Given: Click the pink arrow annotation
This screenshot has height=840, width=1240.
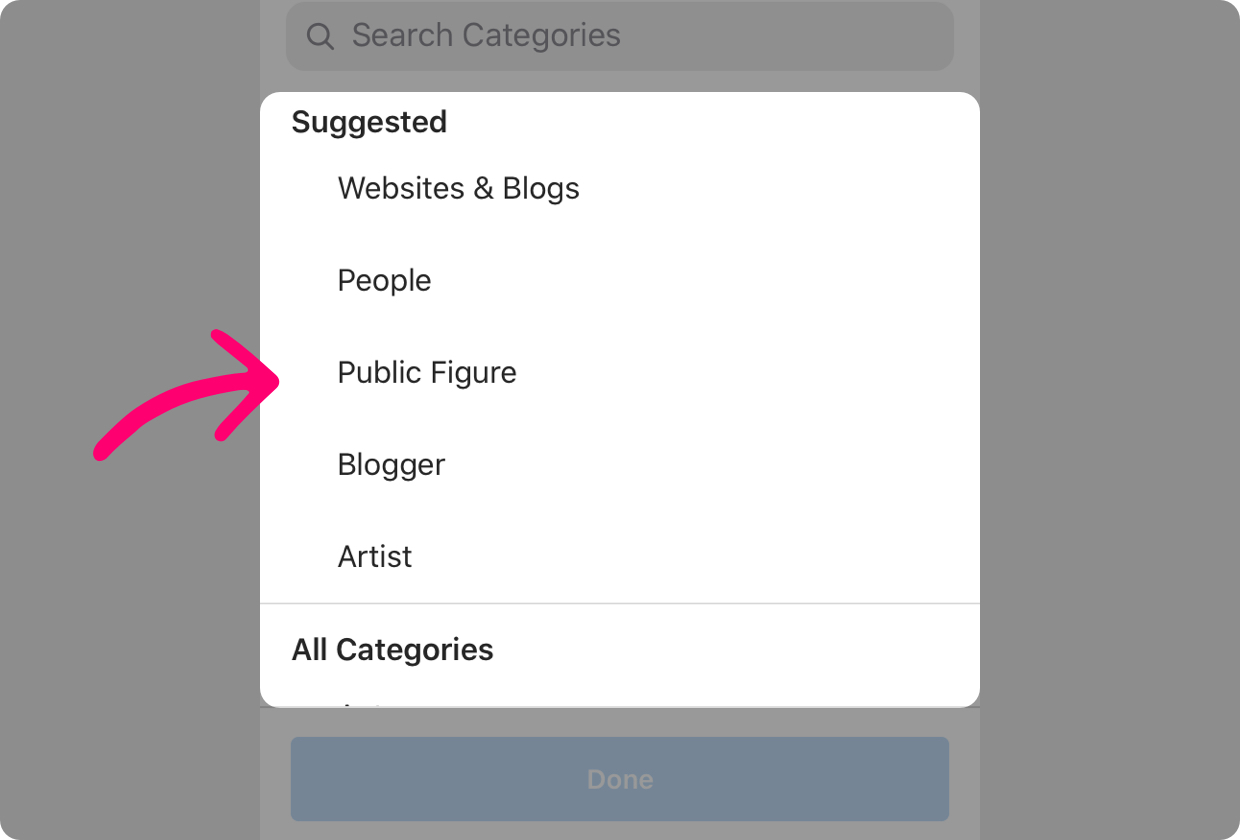Looking at the screenshot, I should (188, 394).
